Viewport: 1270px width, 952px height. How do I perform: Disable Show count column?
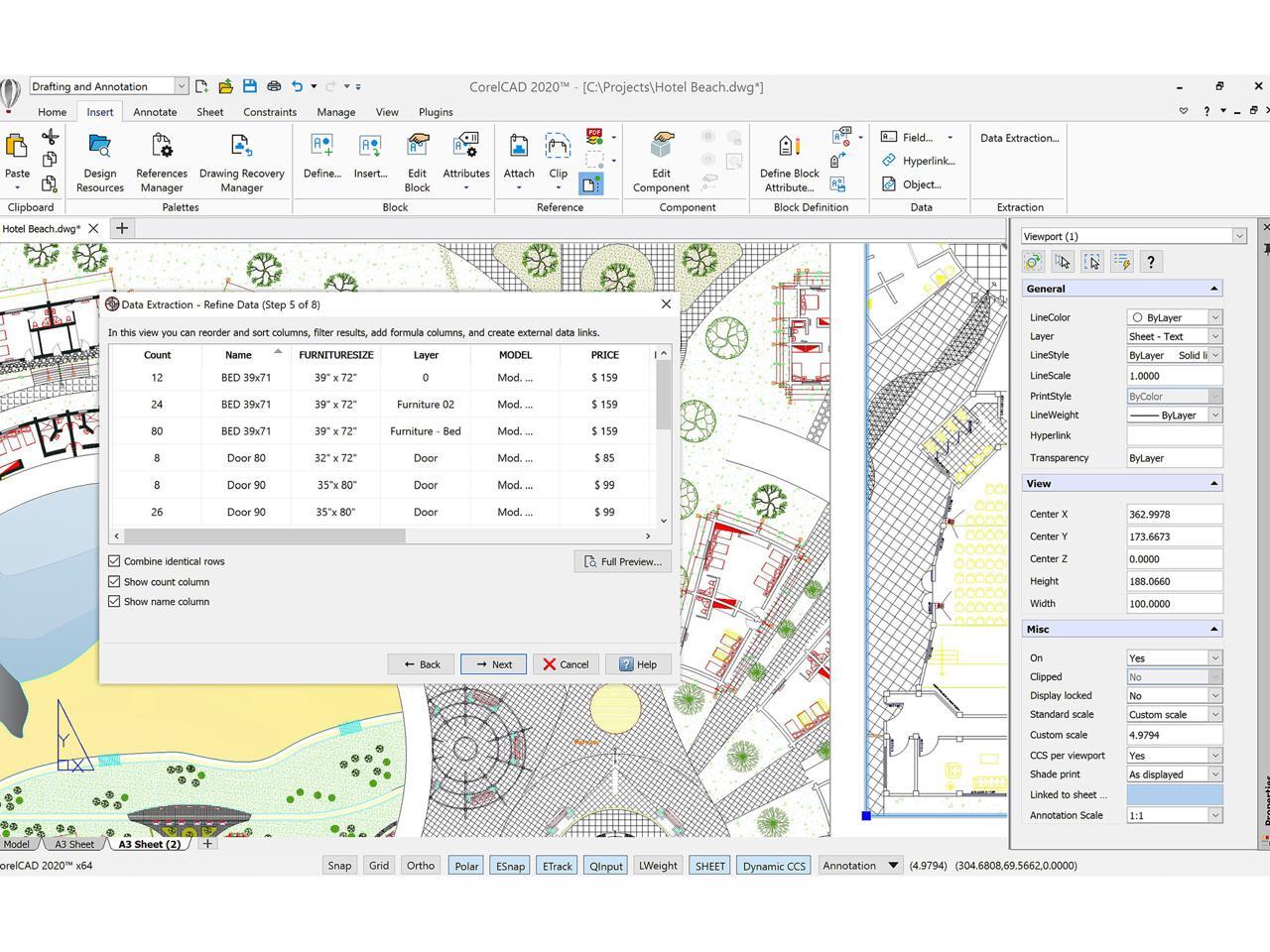tap(114, 581)
